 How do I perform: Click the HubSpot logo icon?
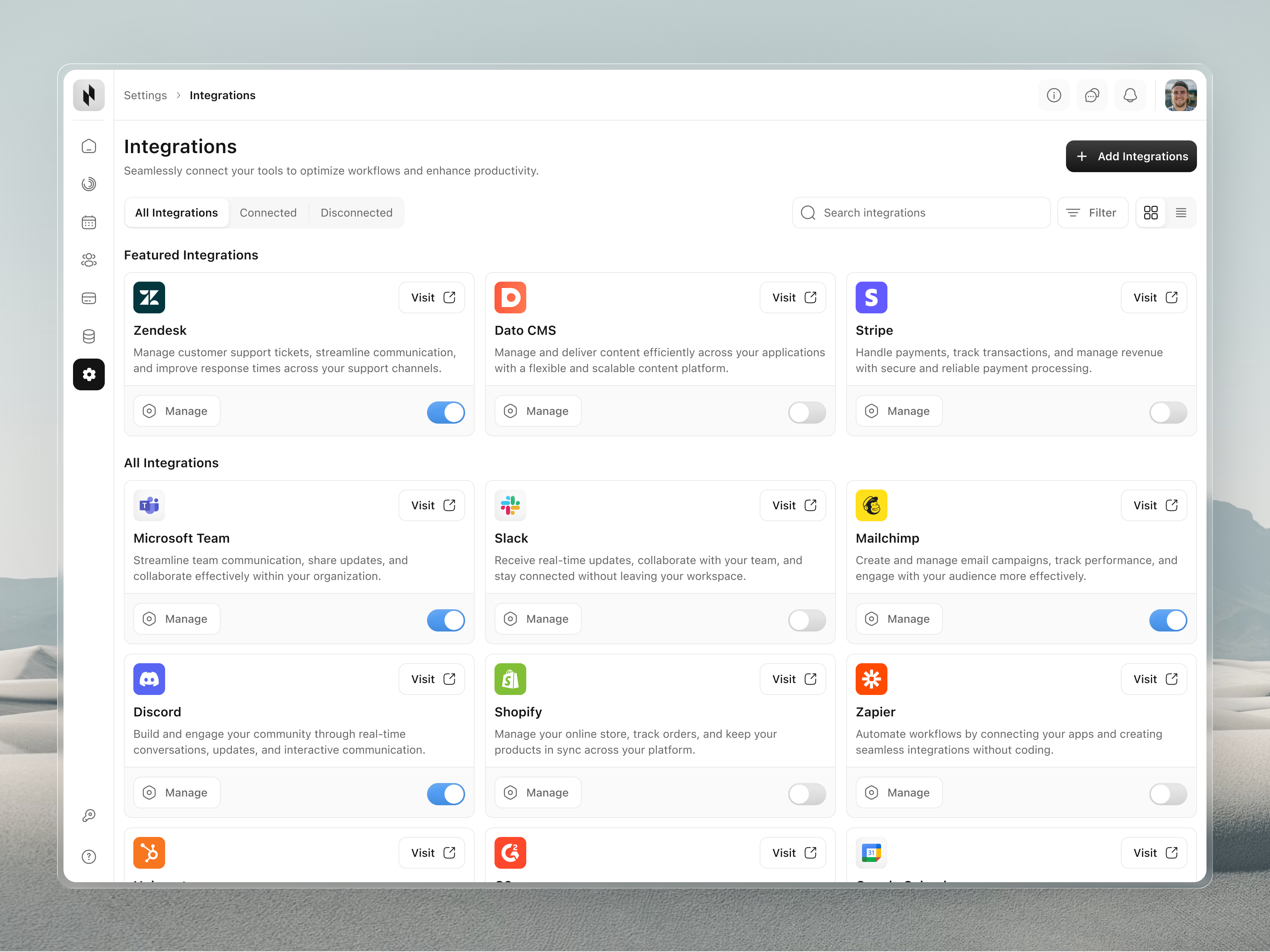pyautogui.click(x=149, y=853)
